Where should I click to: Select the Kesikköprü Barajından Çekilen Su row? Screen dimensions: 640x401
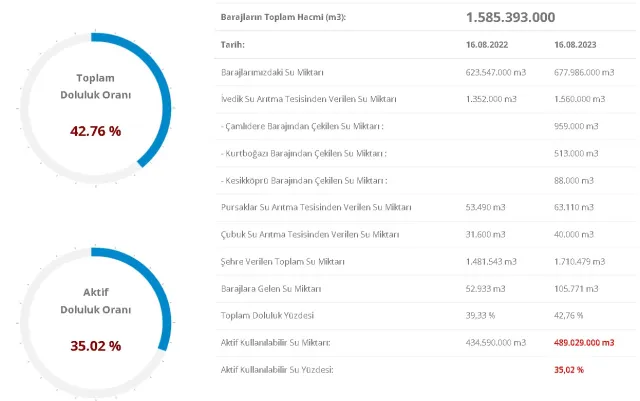click(303, 180)
